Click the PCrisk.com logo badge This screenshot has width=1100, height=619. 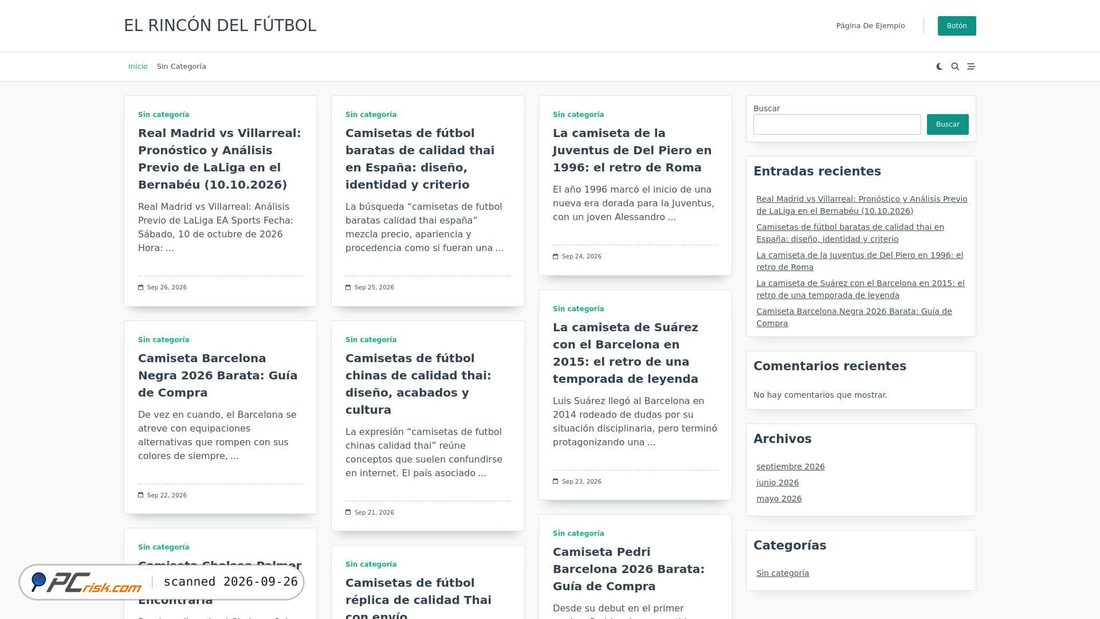point(87,582)
